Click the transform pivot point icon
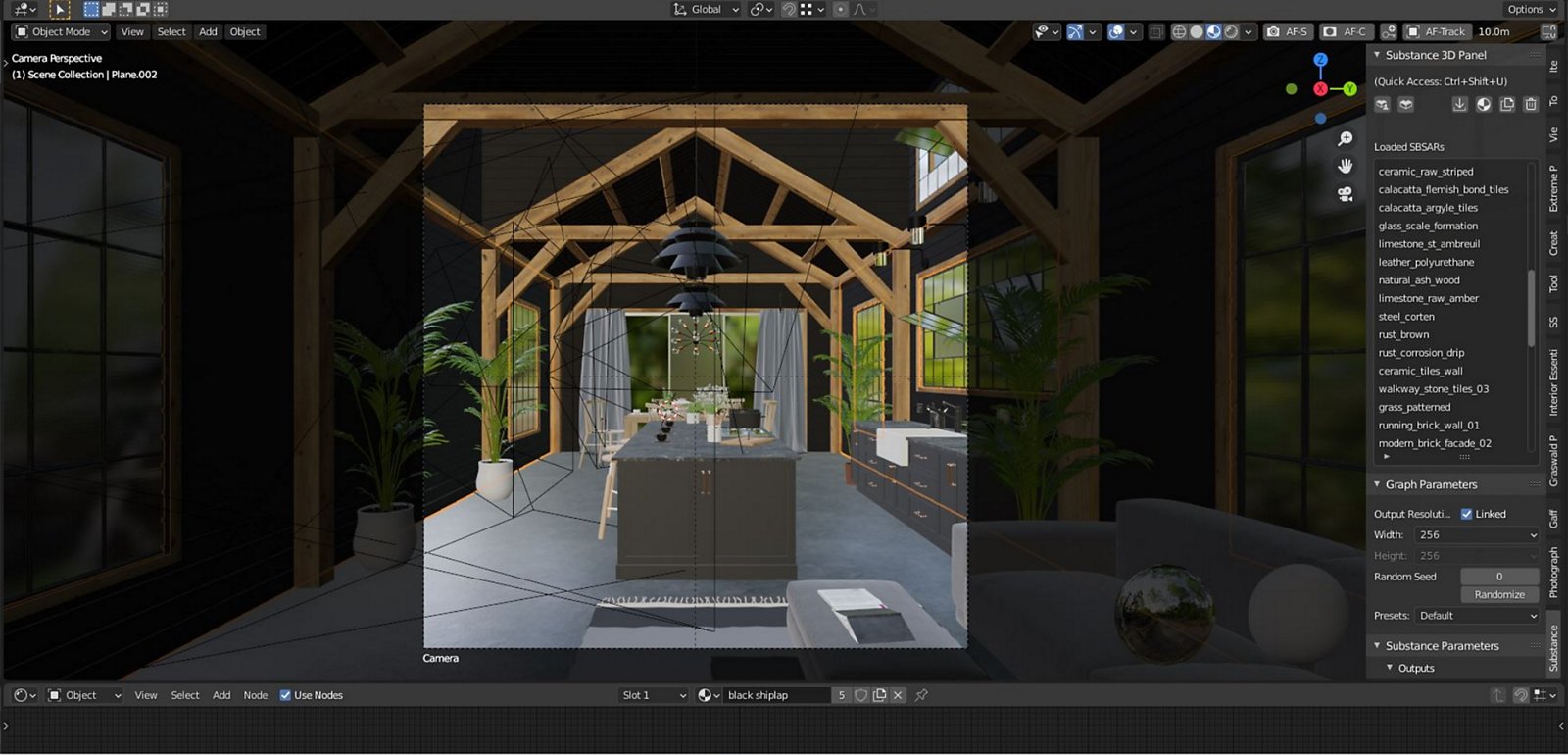The height and width of the screenshot is (755, 1568). point(759,9)
